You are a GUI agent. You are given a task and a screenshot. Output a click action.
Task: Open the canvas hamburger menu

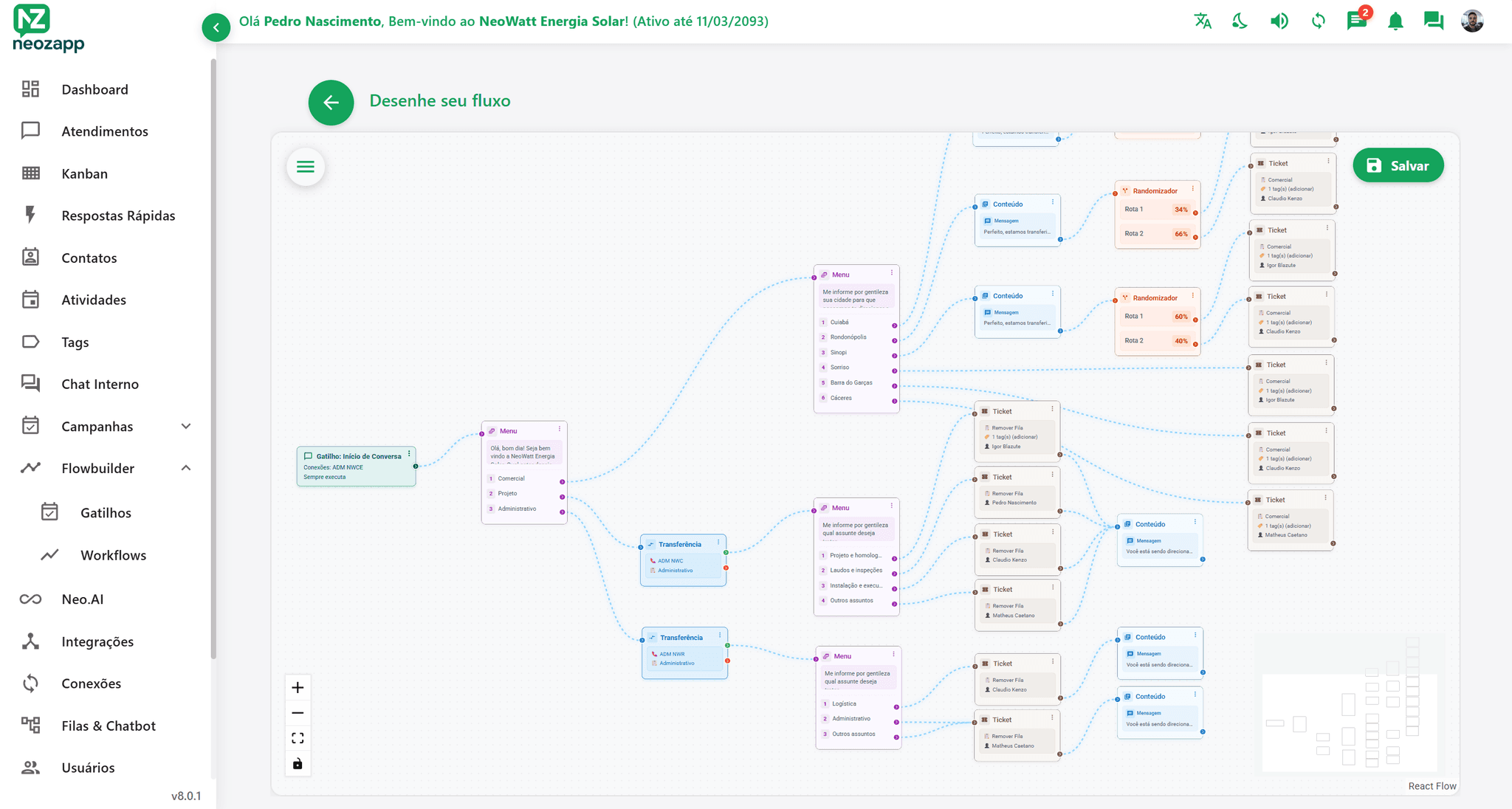click(x=305, y=167)
